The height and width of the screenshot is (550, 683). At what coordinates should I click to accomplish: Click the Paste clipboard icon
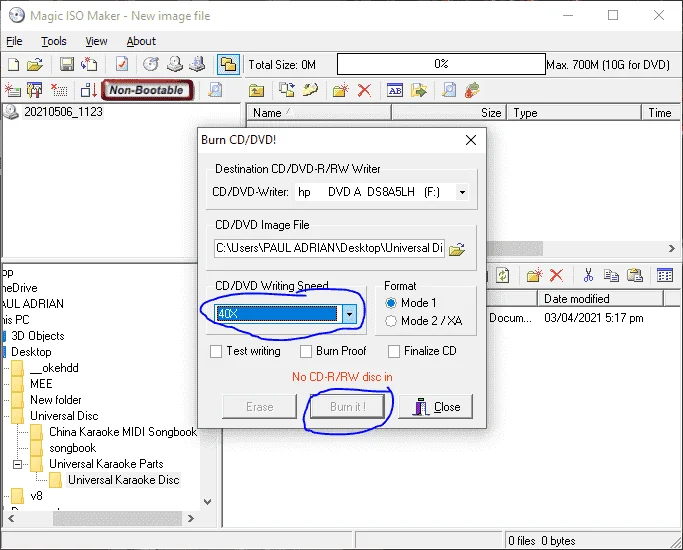635,275
